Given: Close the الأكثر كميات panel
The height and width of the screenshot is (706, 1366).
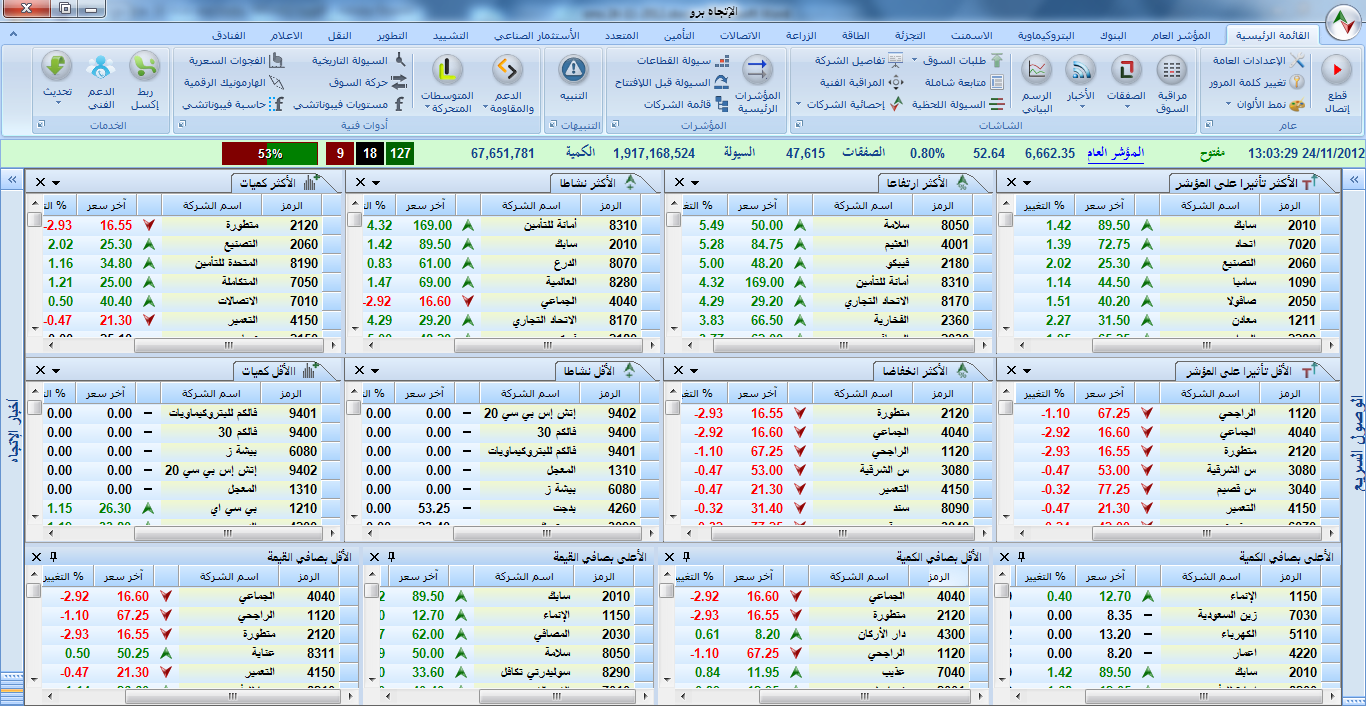Looking at the screenshot, I should (39, 182).
